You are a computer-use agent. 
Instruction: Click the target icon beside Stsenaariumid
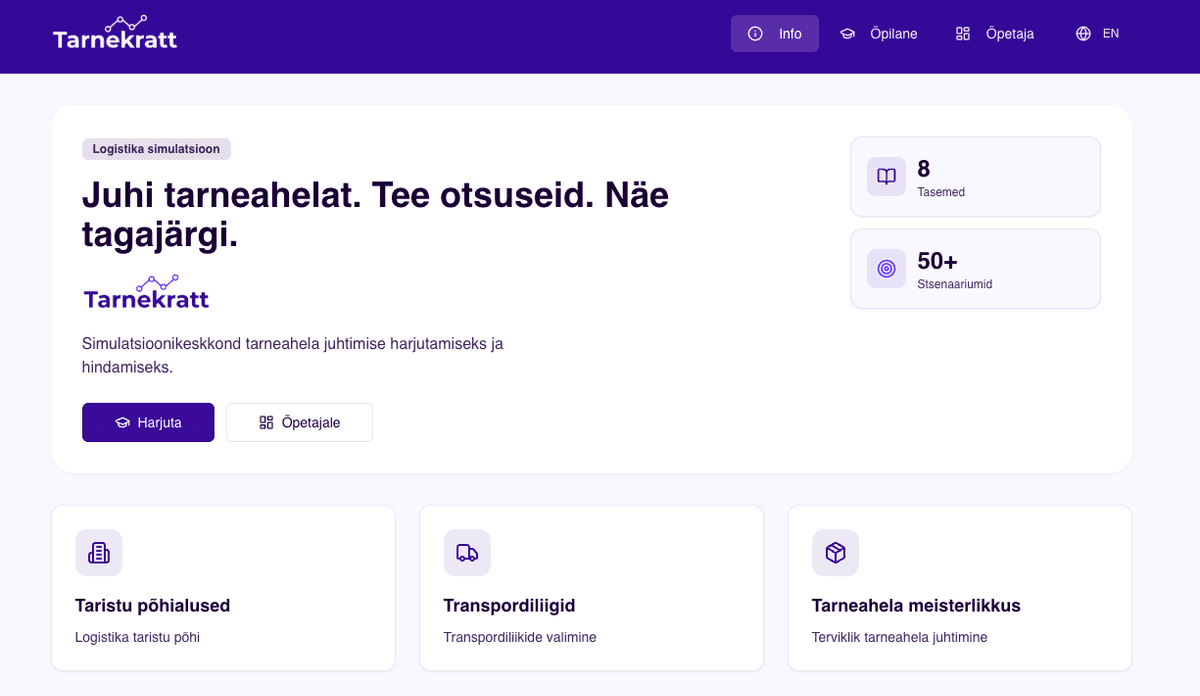point(886,269)
